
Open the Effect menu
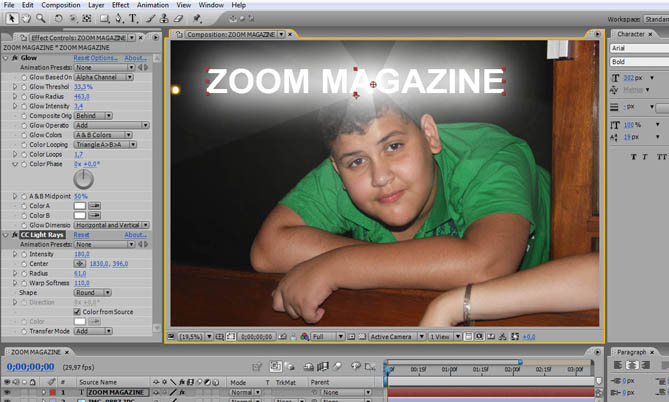[x=120, y=5]
